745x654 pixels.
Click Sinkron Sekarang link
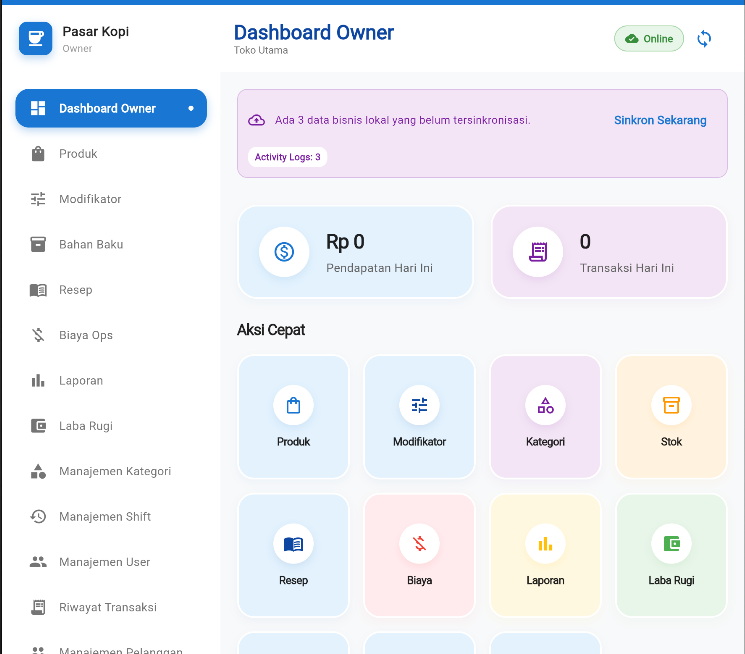[660, 120]
